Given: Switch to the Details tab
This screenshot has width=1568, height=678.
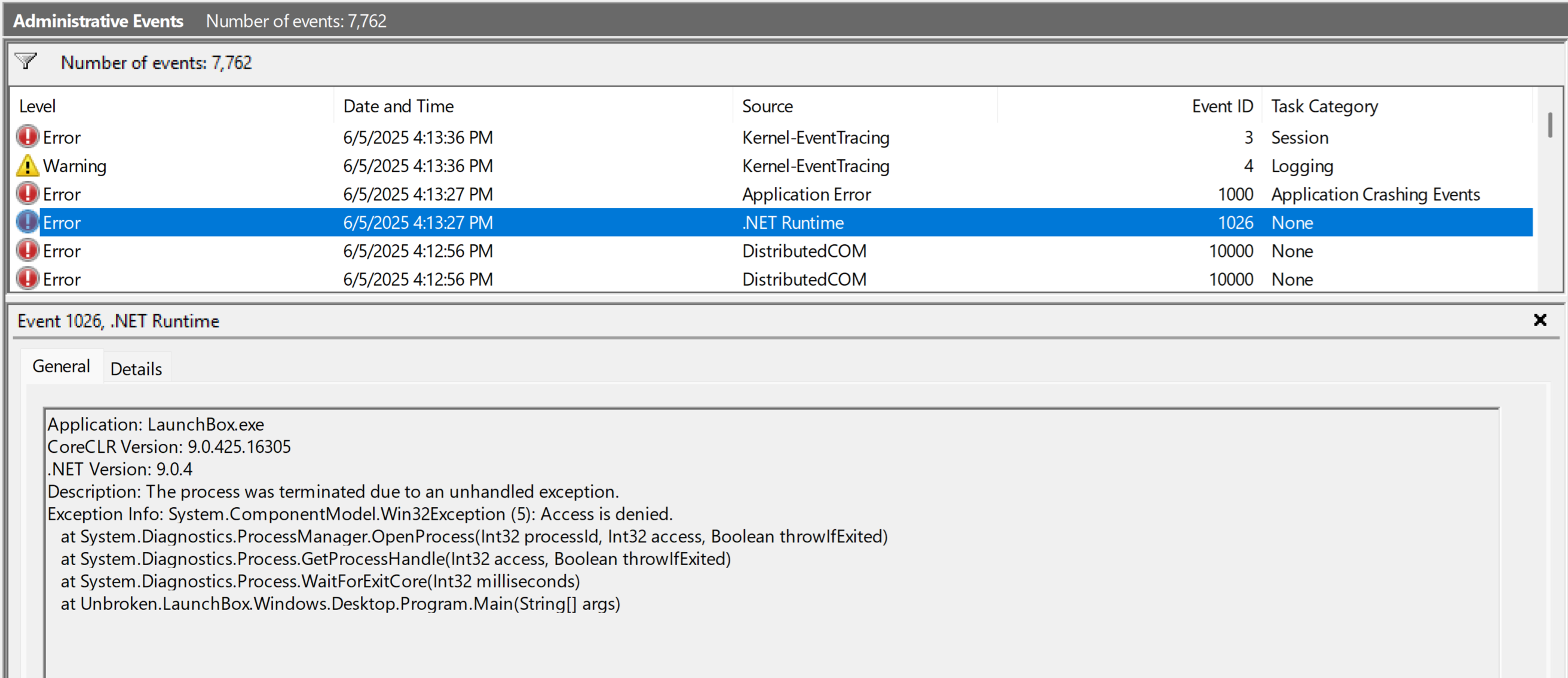Looking at the screenshot, I should pyautogui.click(x=136, y=369).
